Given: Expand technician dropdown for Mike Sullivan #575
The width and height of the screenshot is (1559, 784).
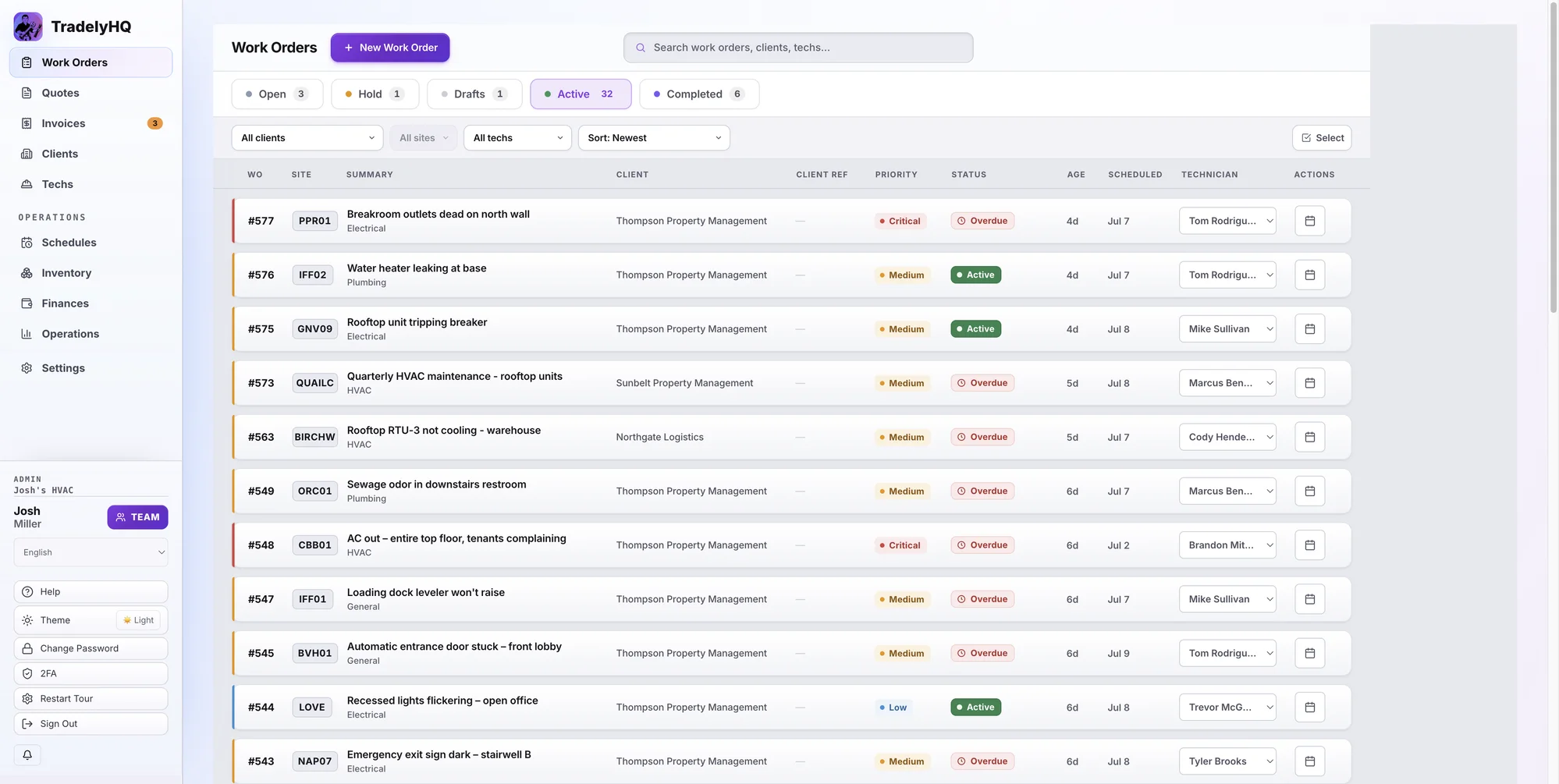Looking at the screenshot, I should tap(1227, 329).
